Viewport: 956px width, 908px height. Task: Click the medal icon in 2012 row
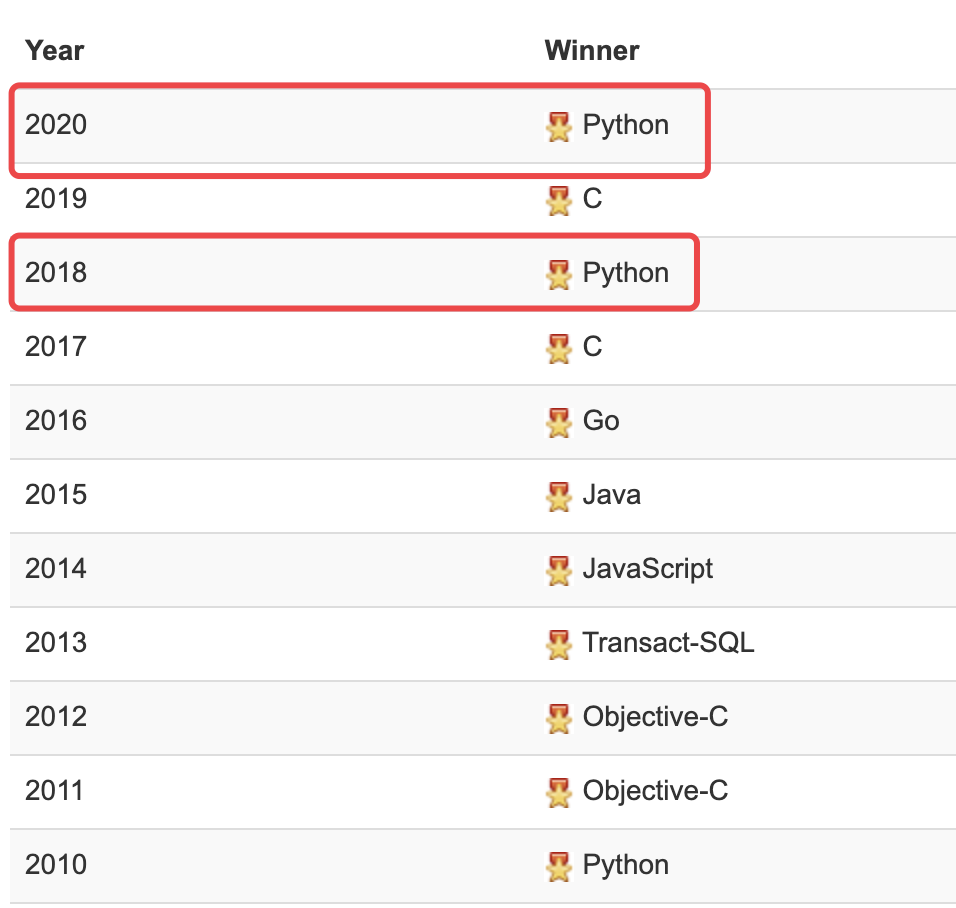[x=558, y=718]
